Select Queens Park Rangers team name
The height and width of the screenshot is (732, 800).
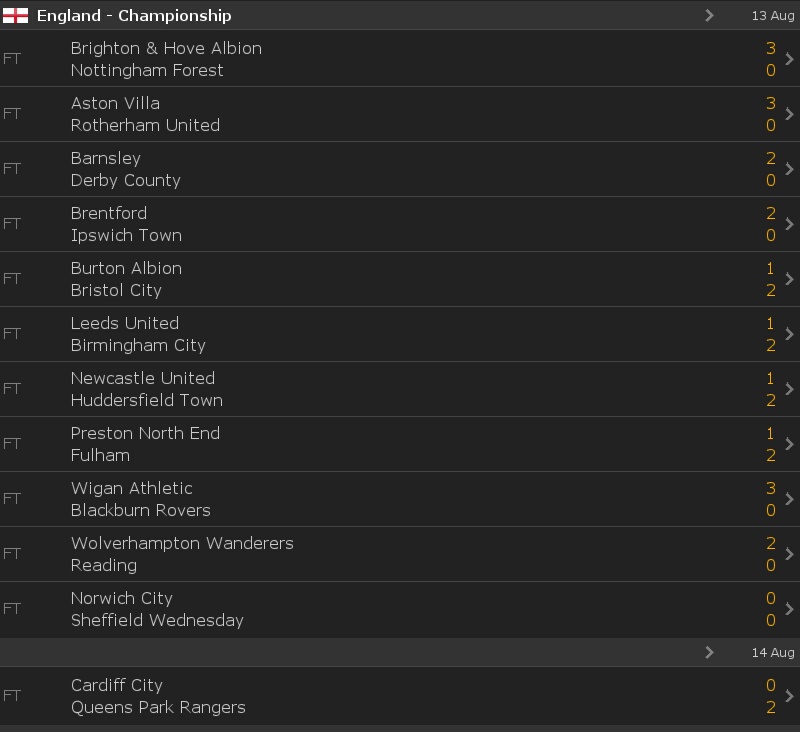tap(158, 708)
